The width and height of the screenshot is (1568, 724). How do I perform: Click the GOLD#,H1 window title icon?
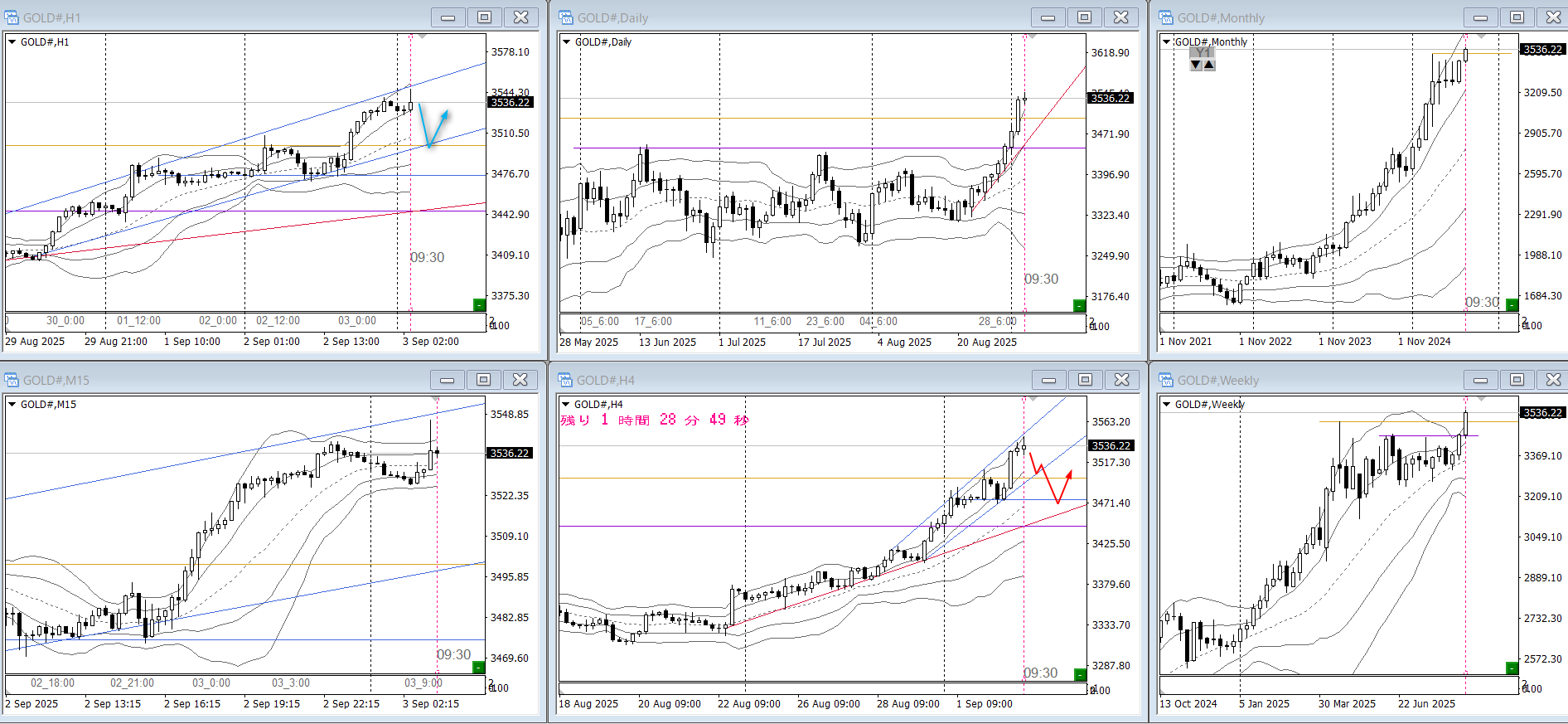12,17
